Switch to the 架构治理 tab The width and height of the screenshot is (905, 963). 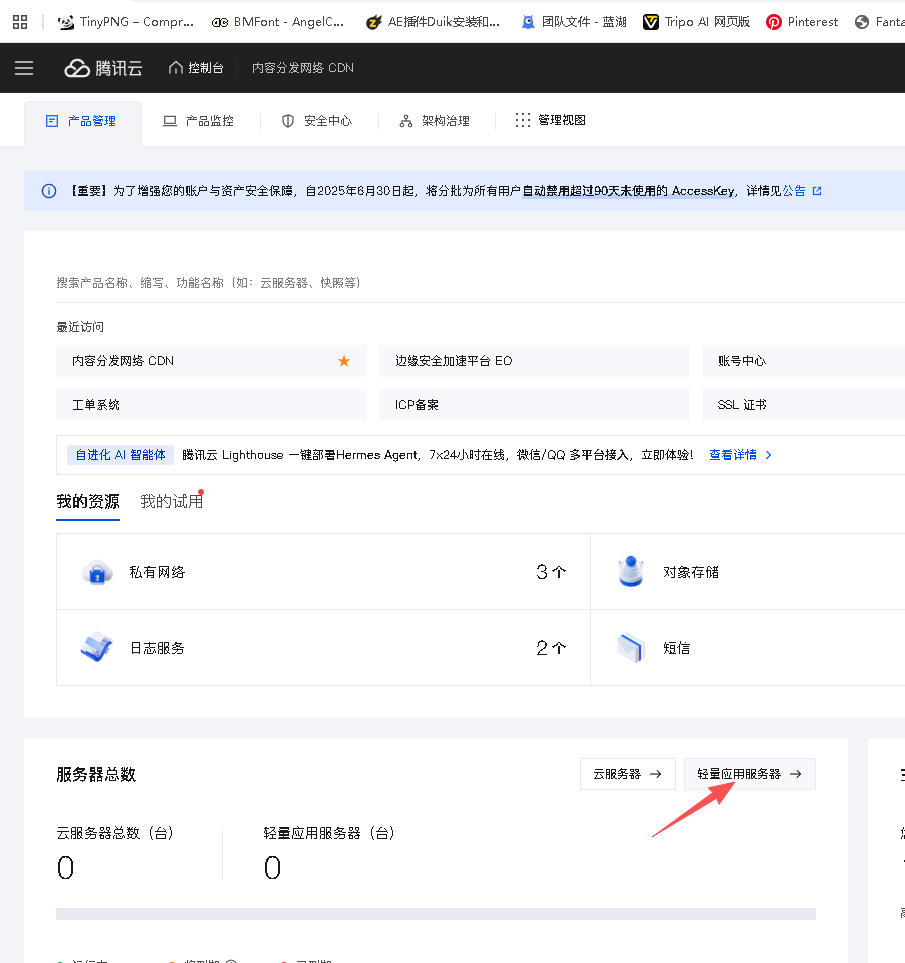[x=435, y=121]
